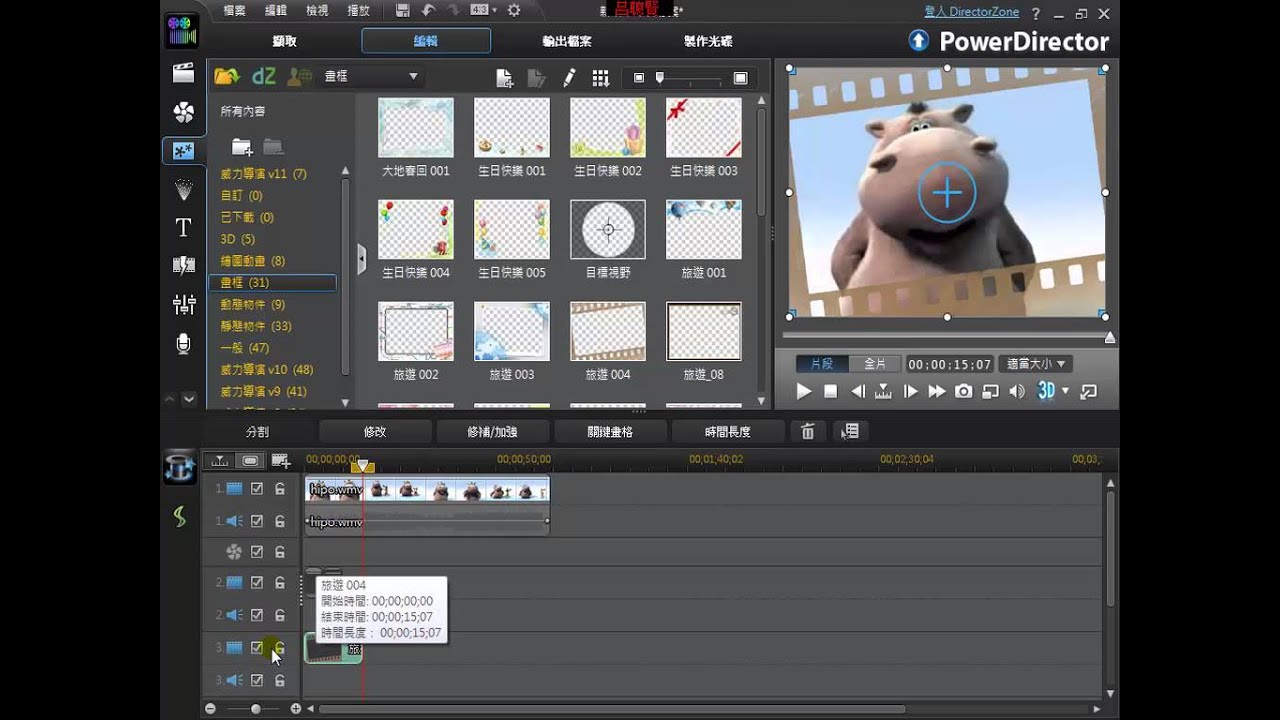The width and height of the screenshot is (1280, 720).
Task: Click the room list up chevron
Action: tap(169, 399)
